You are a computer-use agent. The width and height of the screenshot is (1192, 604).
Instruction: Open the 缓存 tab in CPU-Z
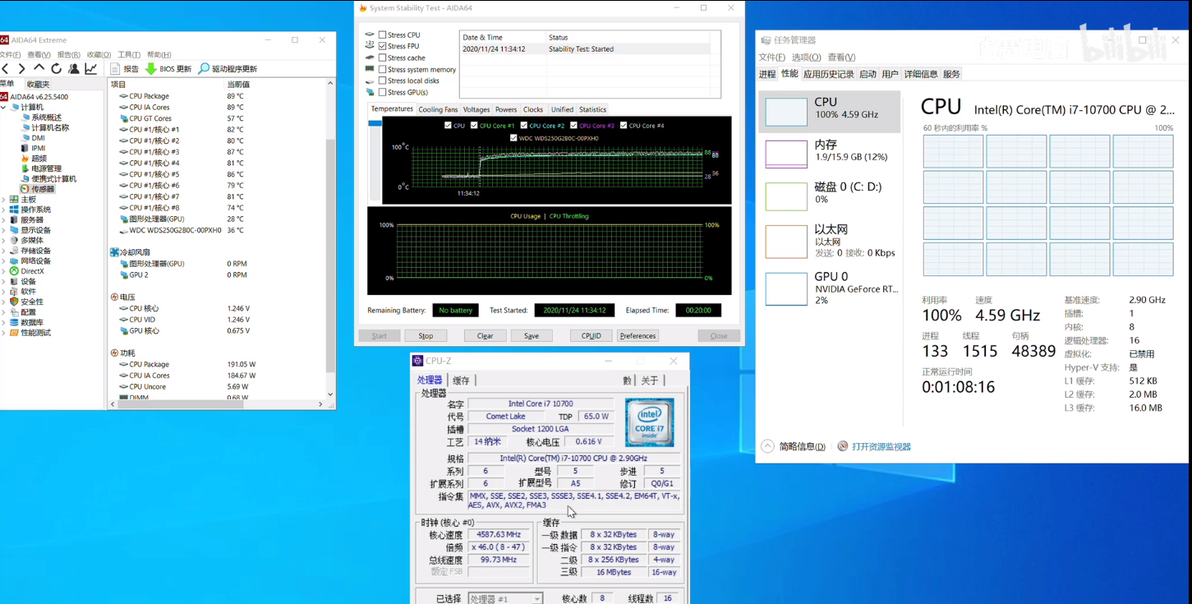[x=461, y=380]
